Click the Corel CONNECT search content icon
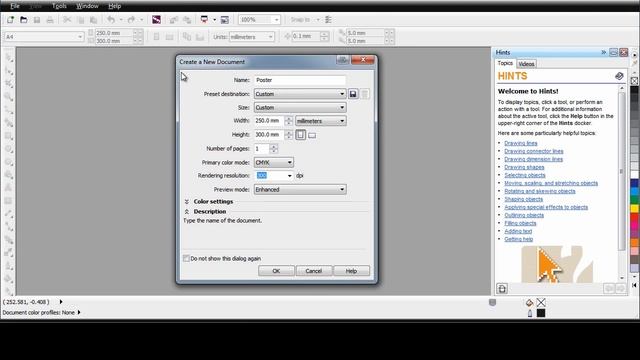This screenshot has height=360, width=640. coord(156,20)
